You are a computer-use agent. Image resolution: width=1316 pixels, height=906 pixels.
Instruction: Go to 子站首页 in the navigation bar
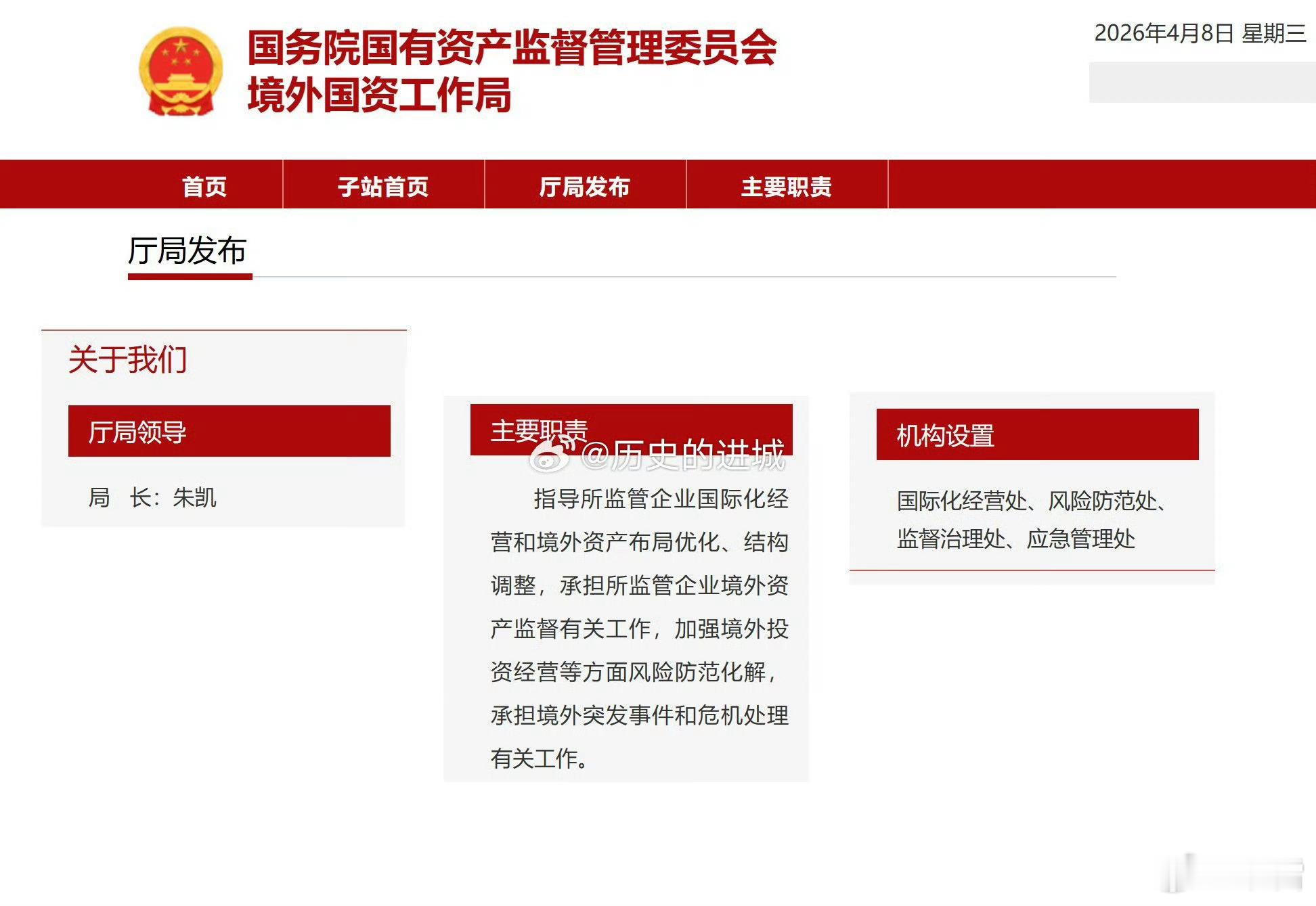click(383, 186)
